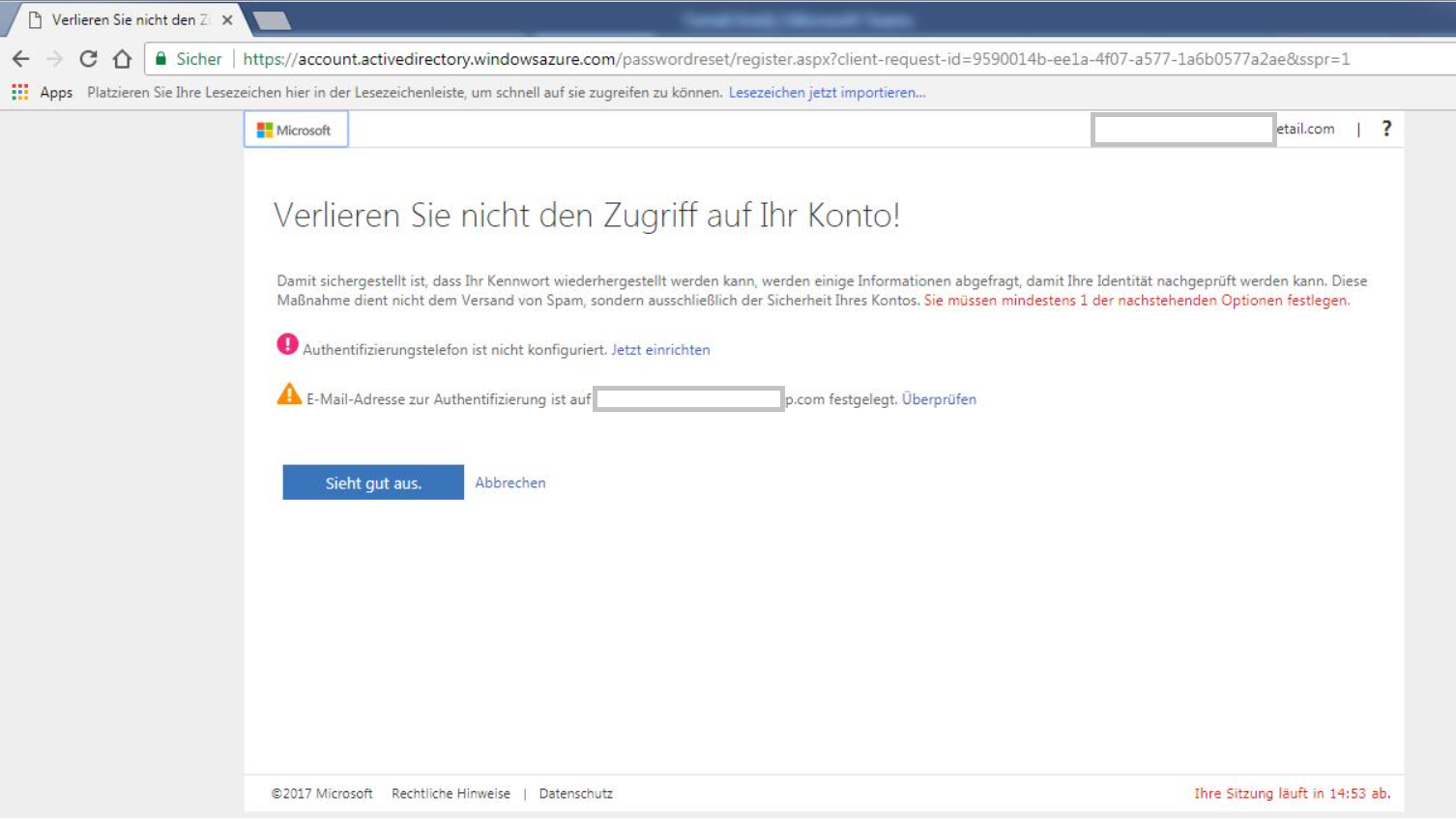This screenshot has height=819, width=1456.
Task: Open Lesezeichen jetzt importieren link
Action: click(827, 92)
